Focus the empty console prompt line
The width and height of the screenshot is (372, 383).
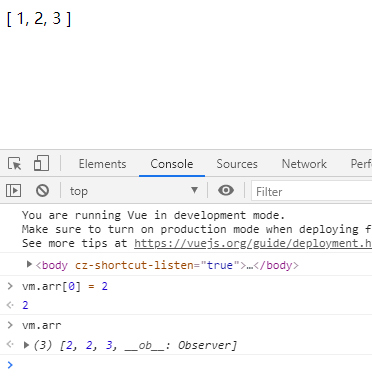pos(186,365)
